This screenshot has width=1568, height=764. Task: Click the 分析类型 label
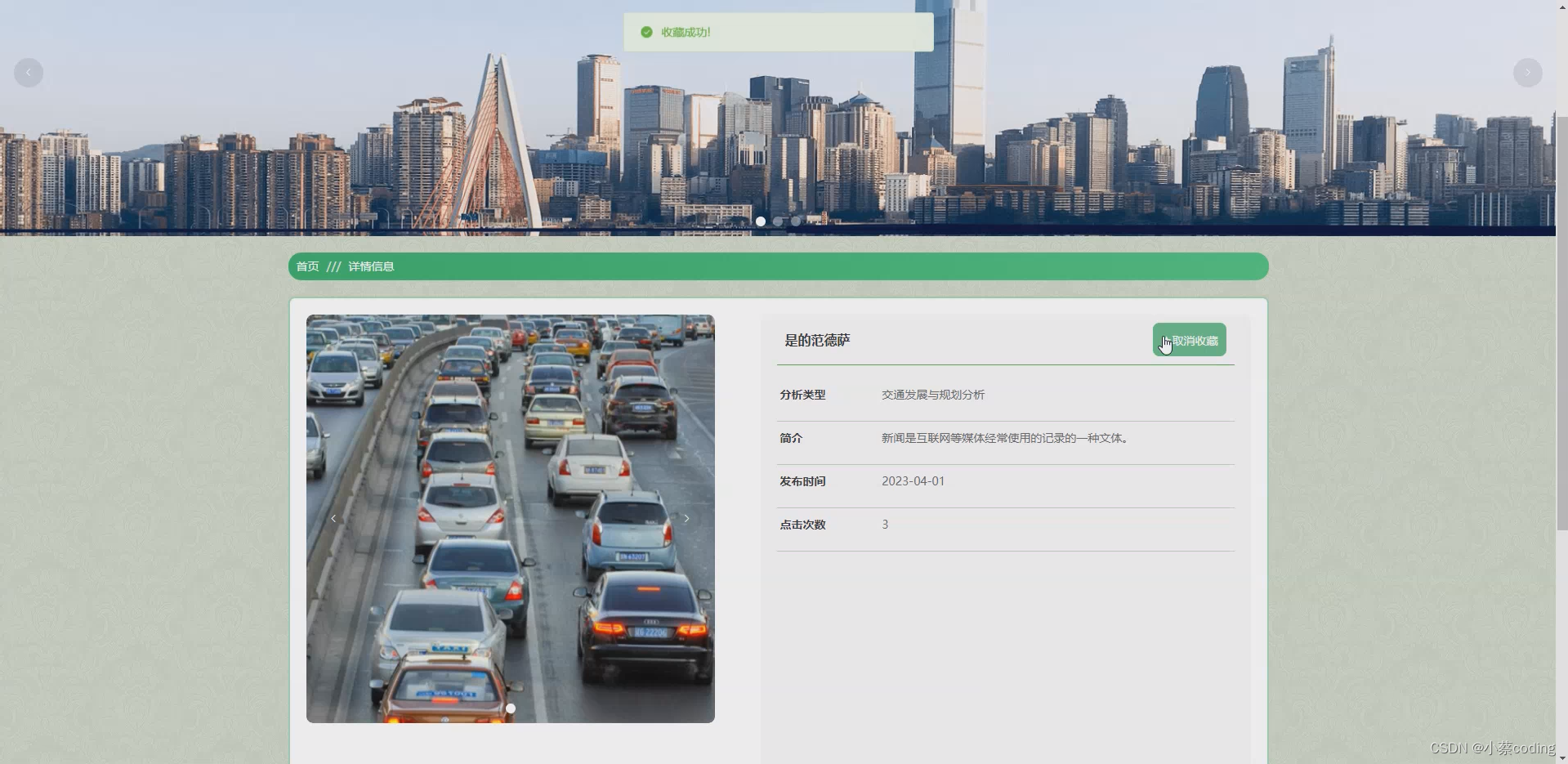(x=802, y=395)
